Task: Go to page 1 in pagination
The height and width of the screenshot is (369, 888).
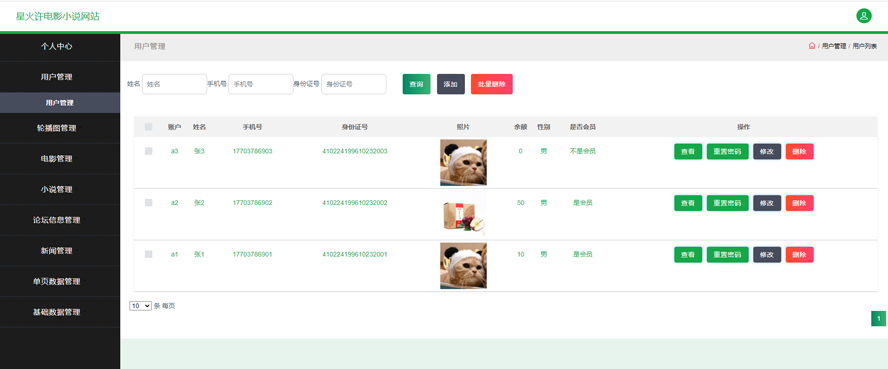Action: click(878, 319)
